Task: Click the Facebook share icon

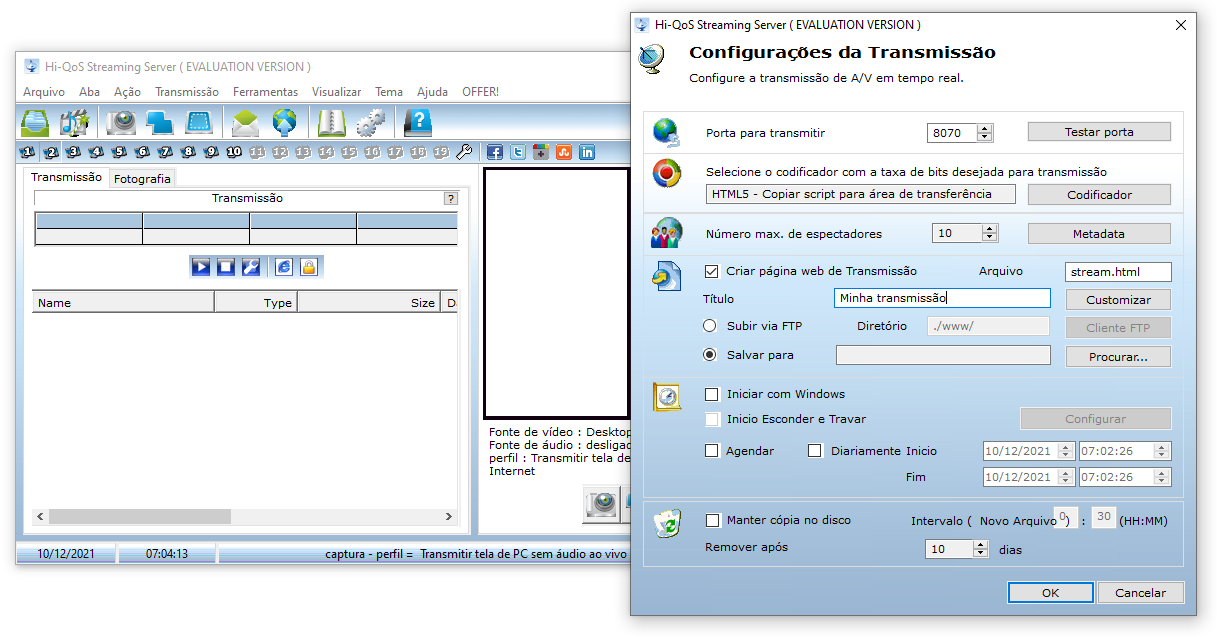Action: (x=494, y=152)
